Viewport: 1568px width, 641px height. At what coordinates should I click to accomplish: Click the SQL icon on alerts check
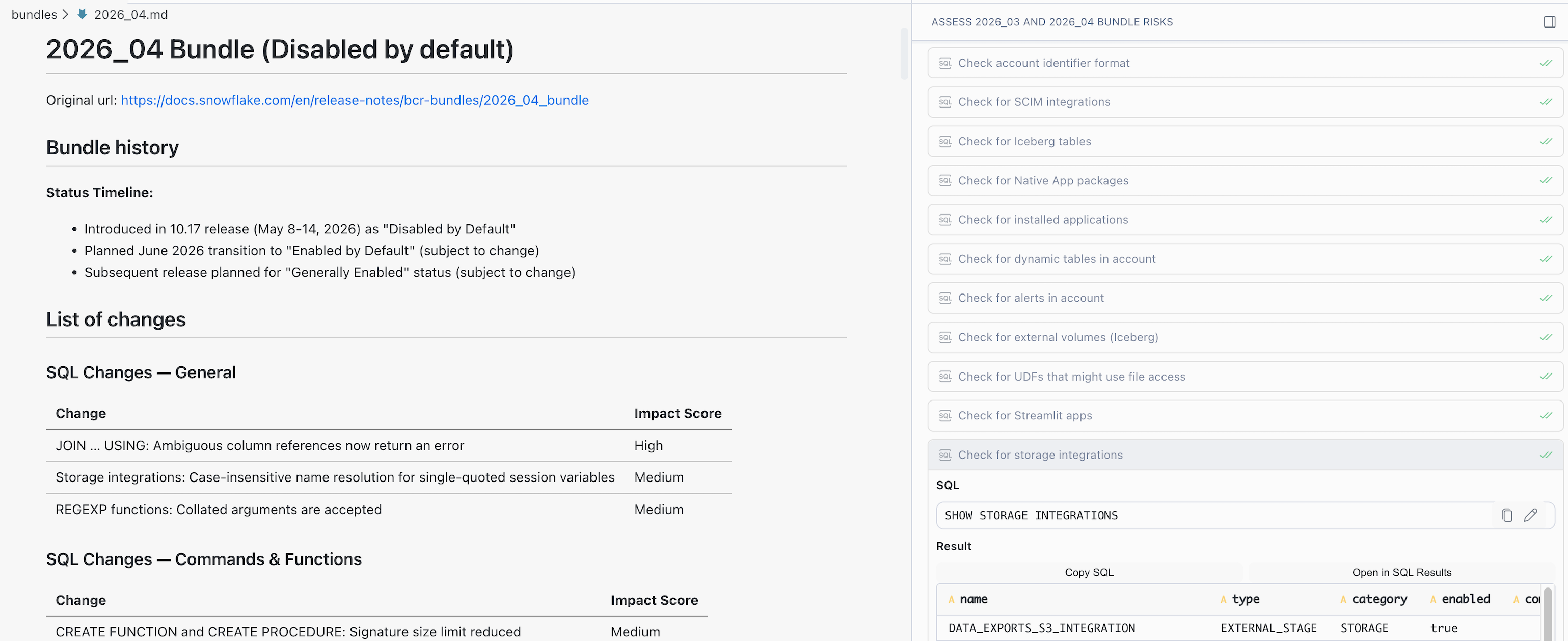pos(944,298)
